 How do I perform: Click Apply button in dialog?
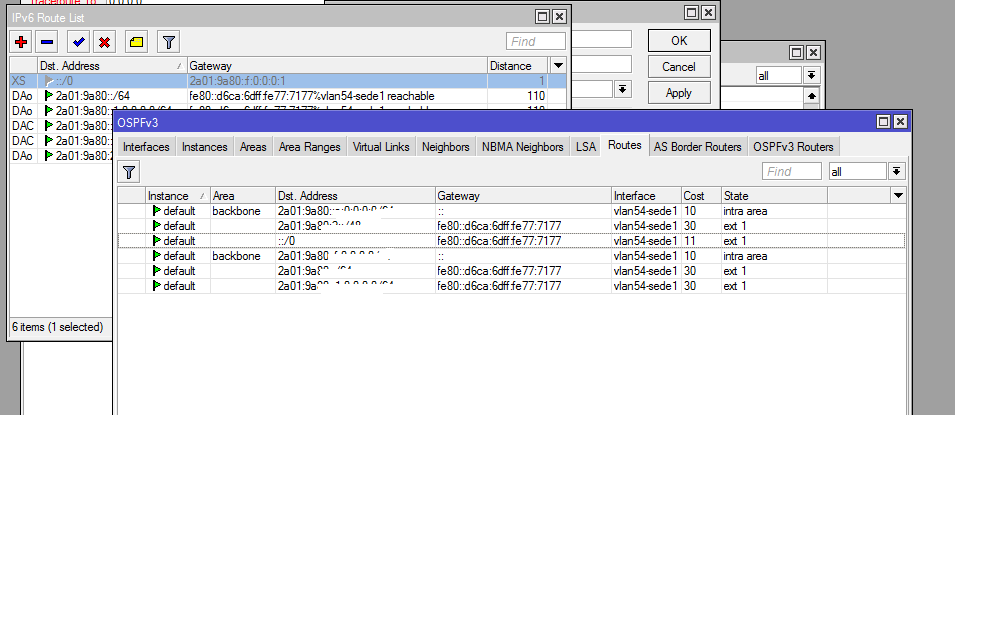coord(679,93)
